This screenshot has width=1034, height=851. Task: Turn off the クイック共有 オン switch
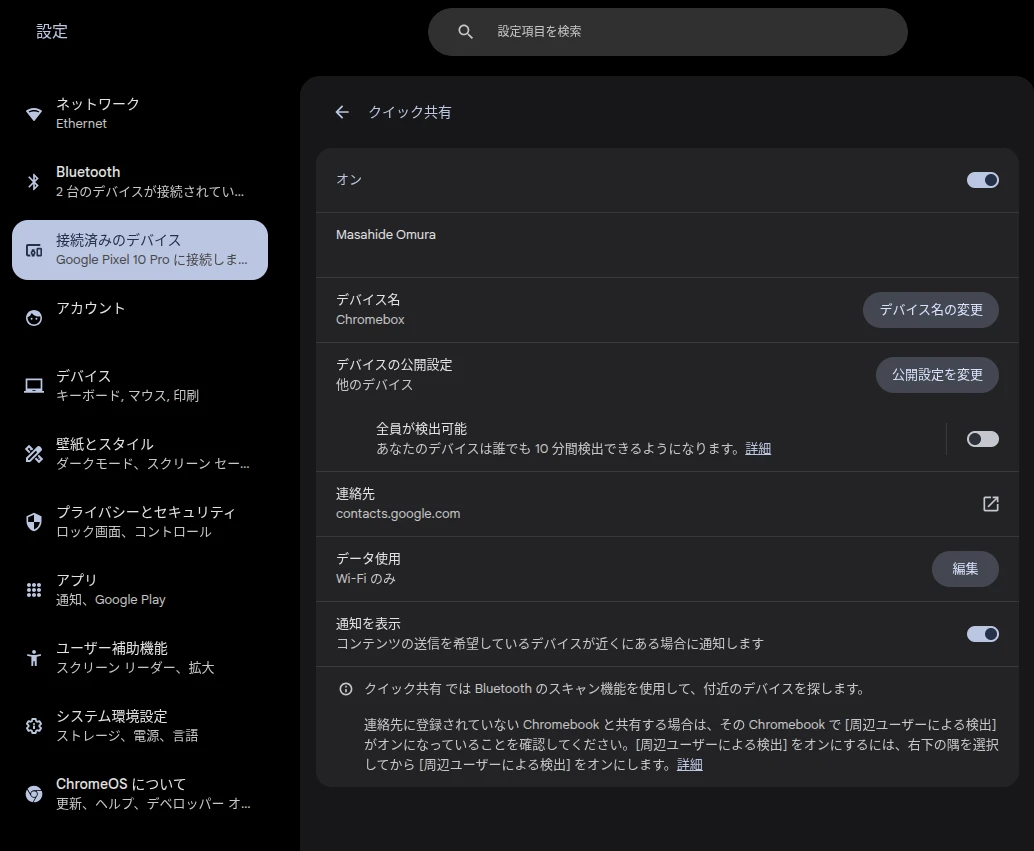click(982, 180)
